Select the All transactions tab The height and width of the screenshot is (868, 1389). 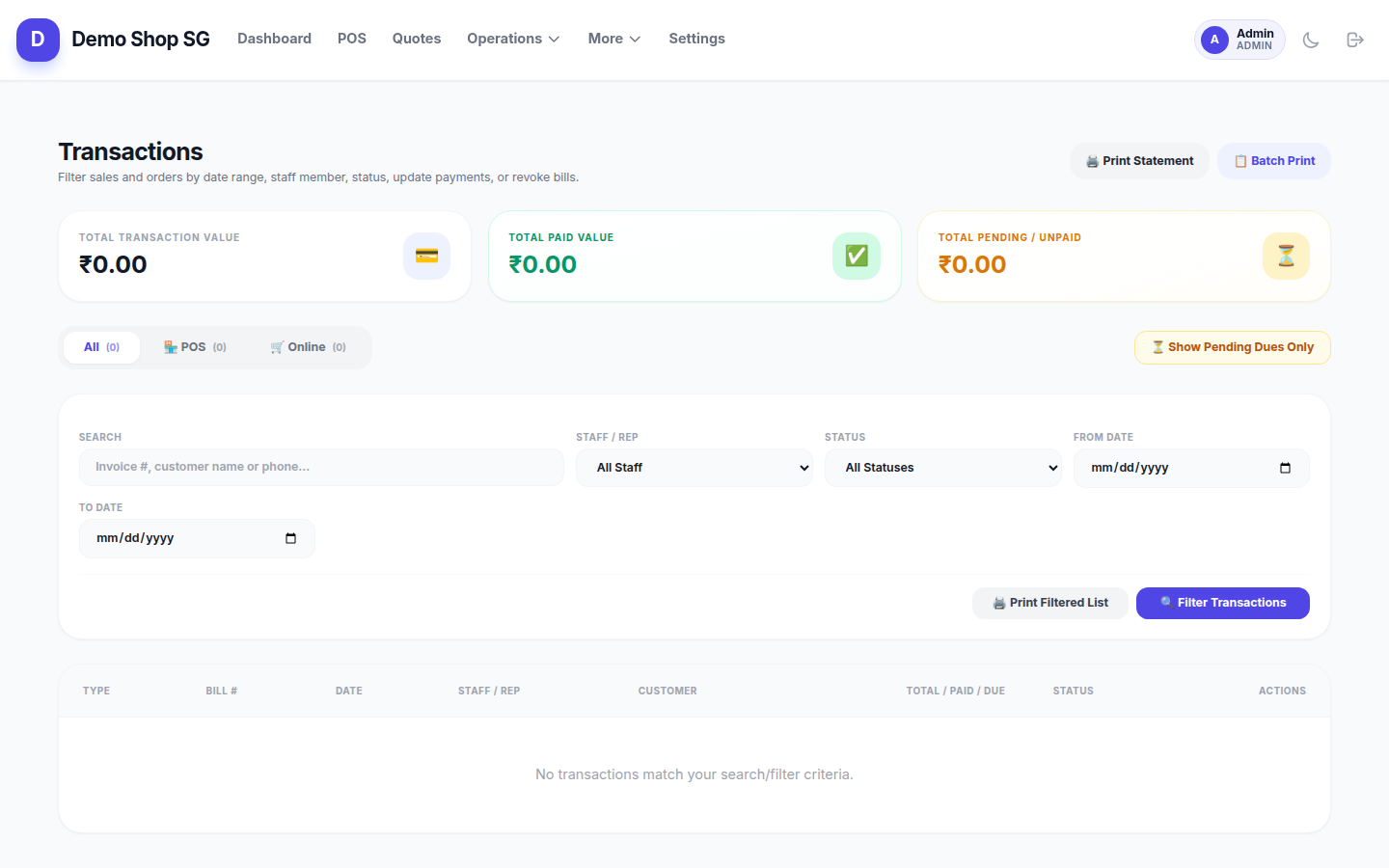(x=101, y=347)
